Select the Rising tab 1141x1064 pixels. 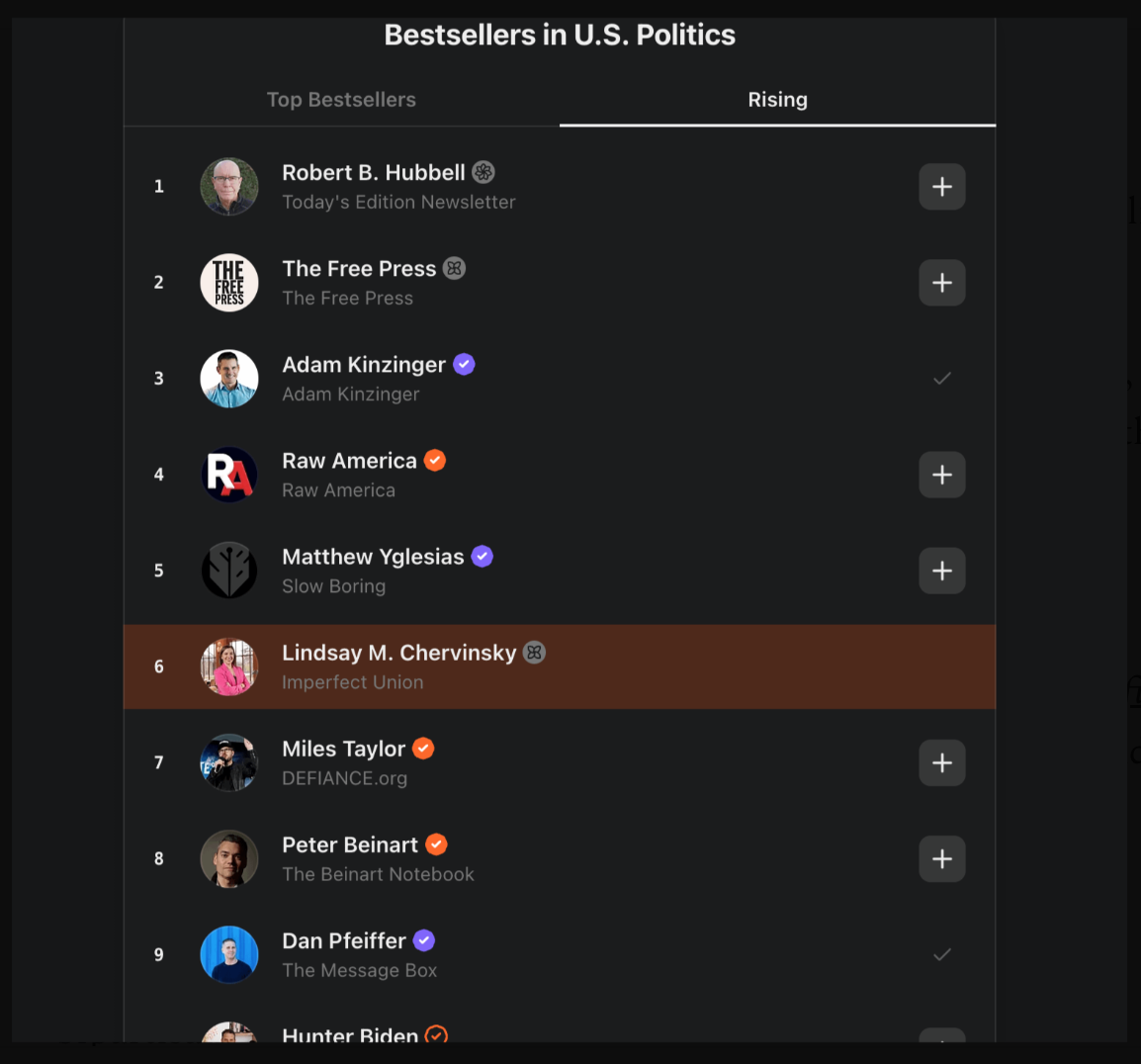coord(777,100)
